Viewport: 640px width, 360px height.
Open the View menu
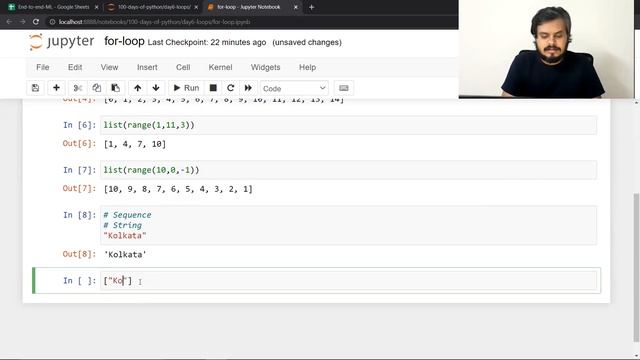click(x=109, y=67)
